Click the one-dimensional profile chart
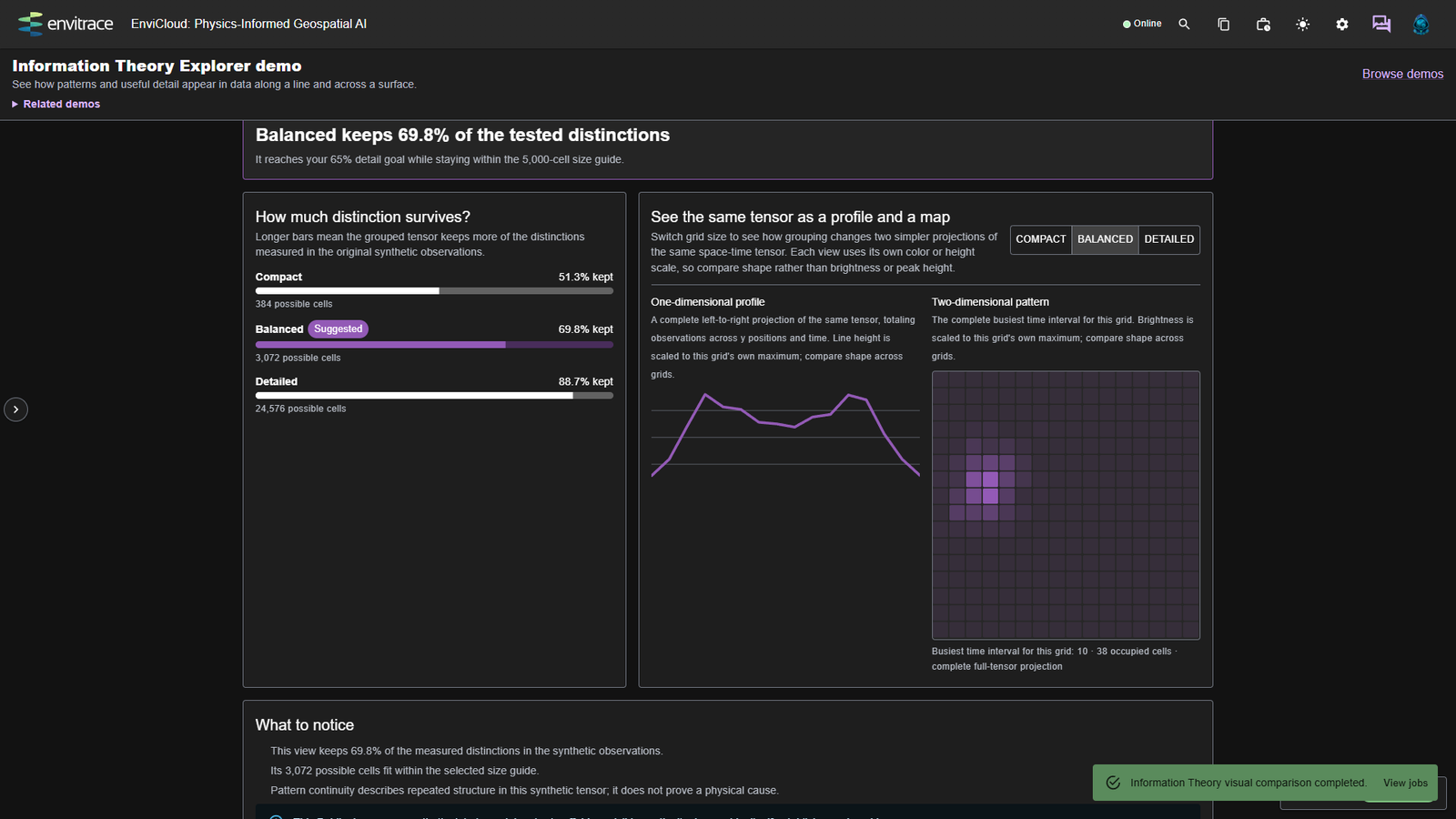 point(785,435)
